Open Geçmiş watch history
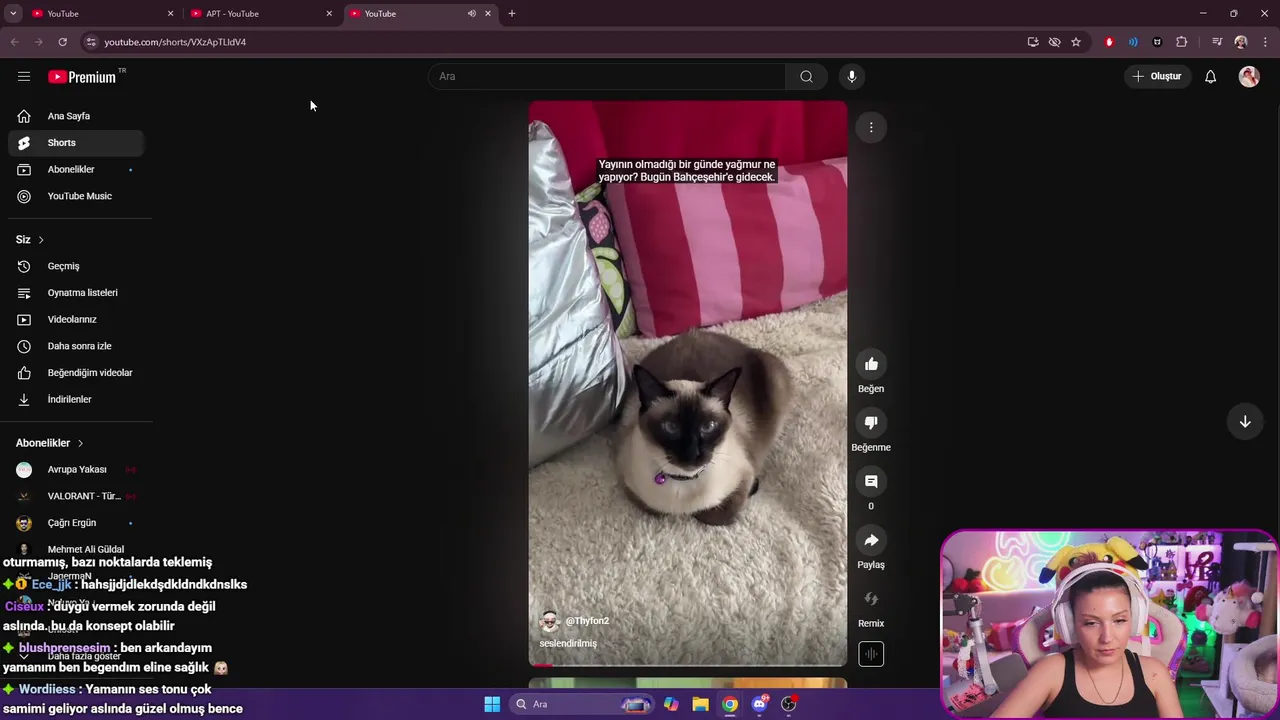Image resolution: width=1280 pixels, height=720 pixels. tap(76, 266)
